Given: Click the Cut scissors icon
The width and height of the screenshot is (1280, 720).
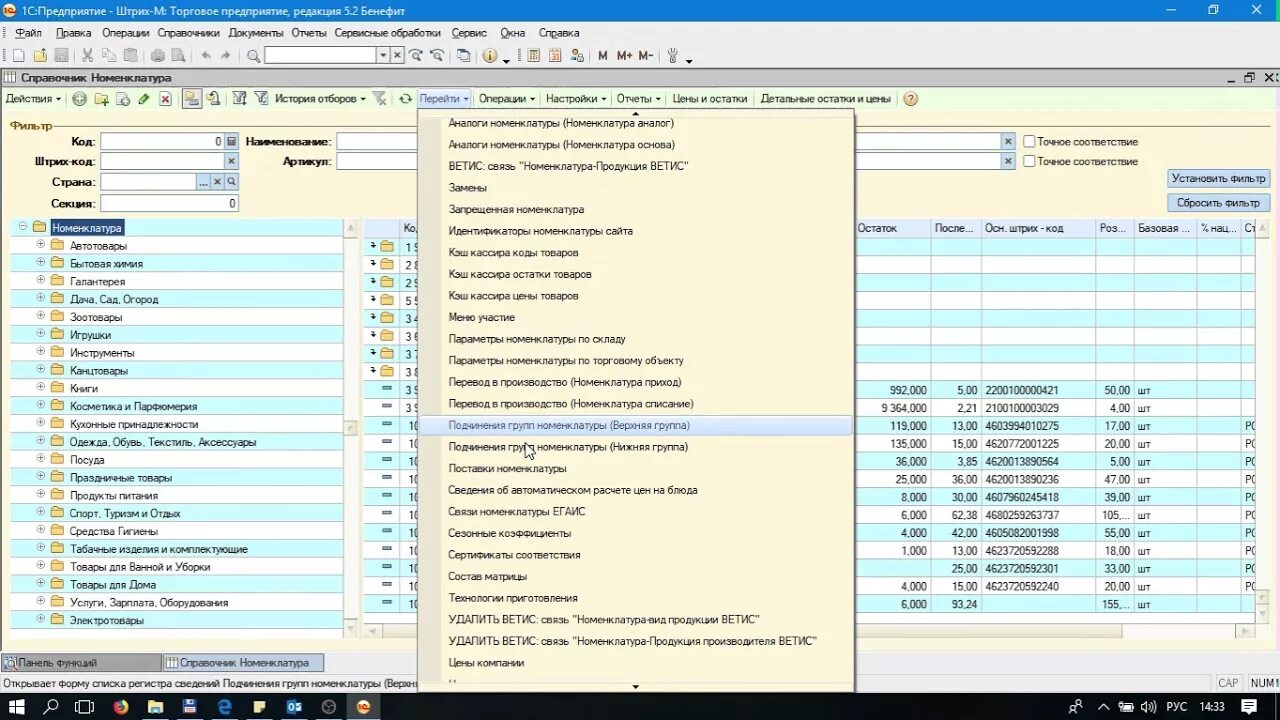Looking at the screenshot, I should (x=87, y=56).
